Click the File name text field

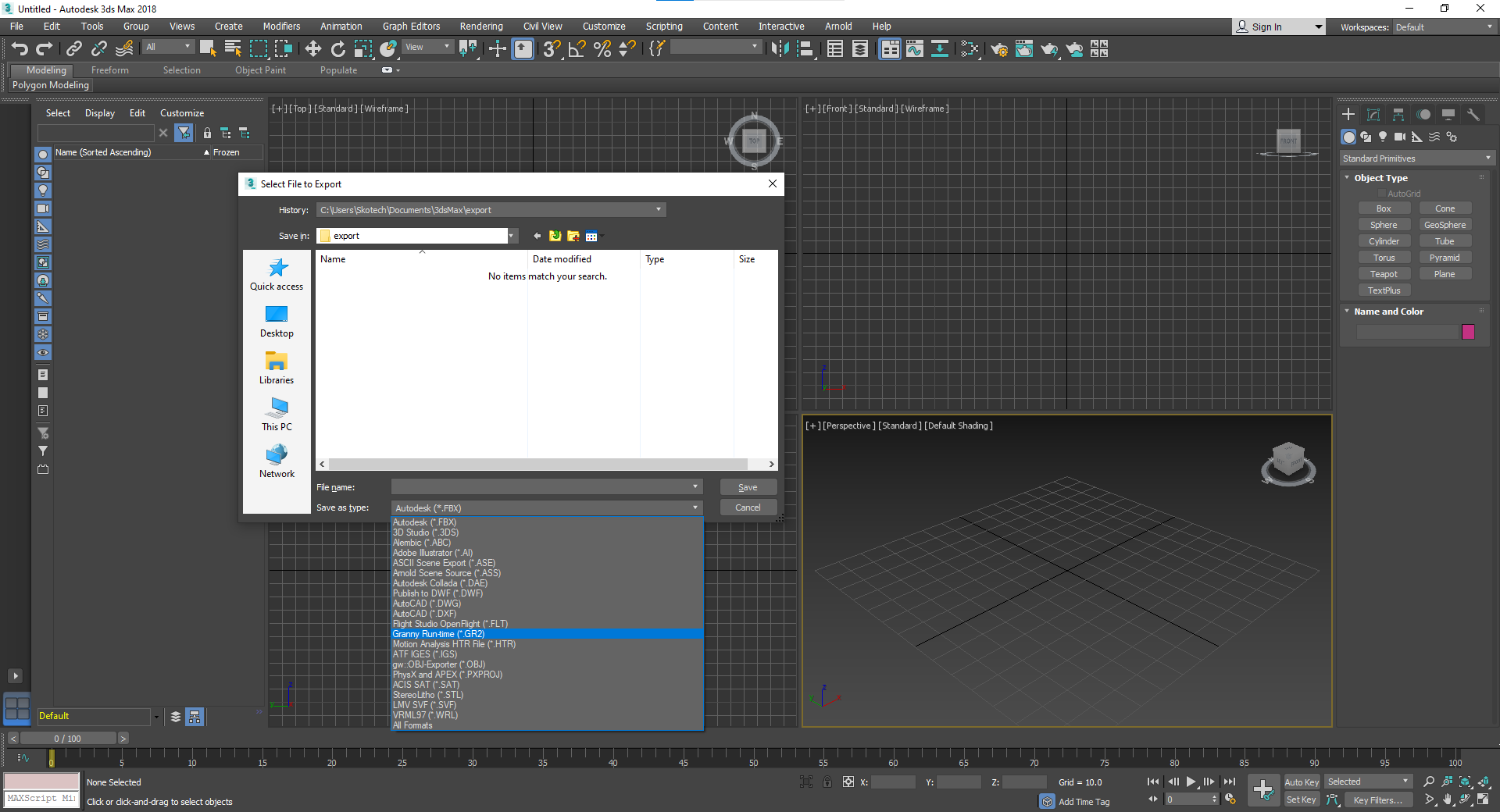pos(547,487)
